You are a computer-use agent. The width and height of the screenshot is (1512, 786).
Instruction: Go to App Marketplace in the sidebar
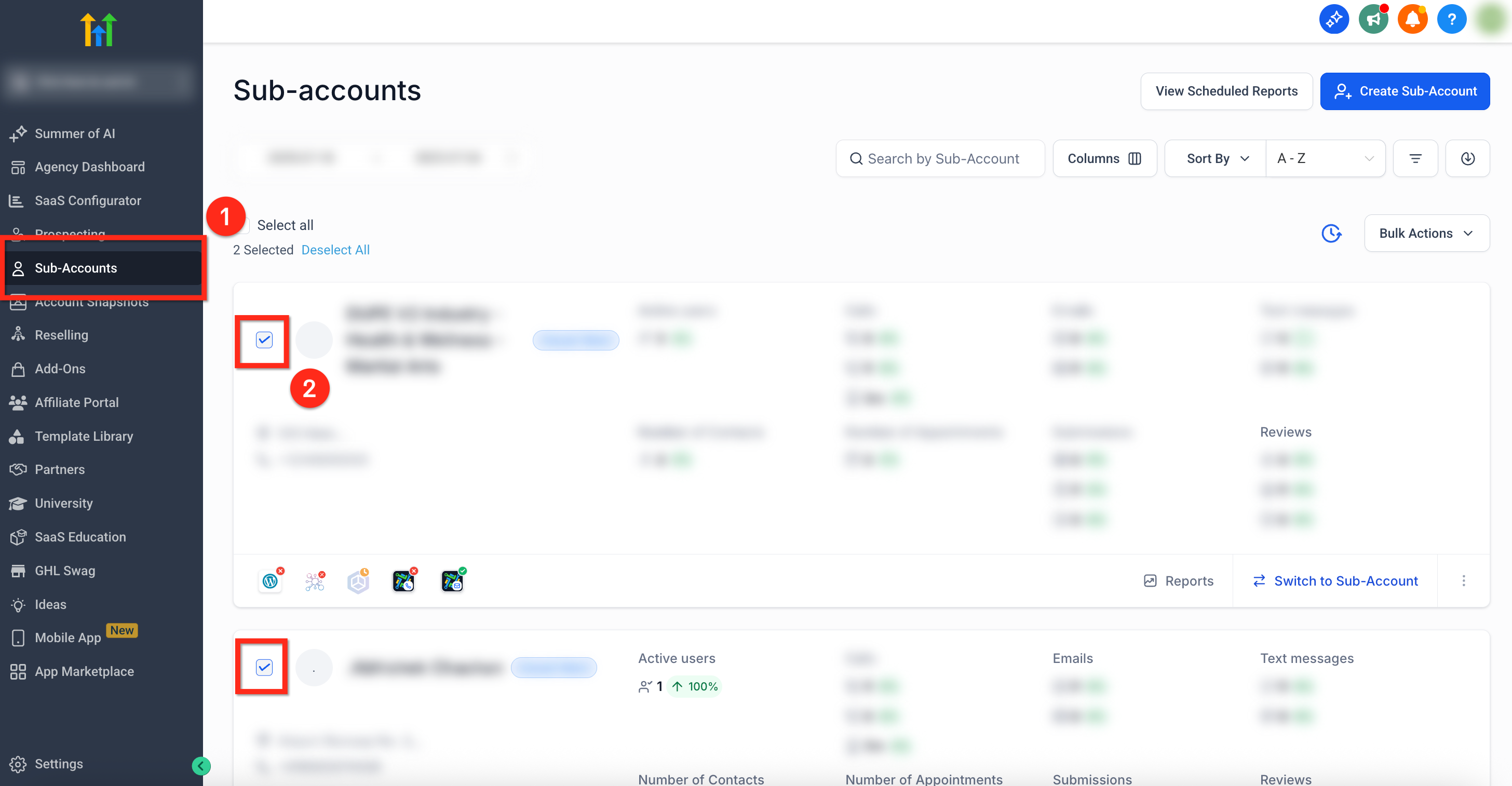click(84, 672)
